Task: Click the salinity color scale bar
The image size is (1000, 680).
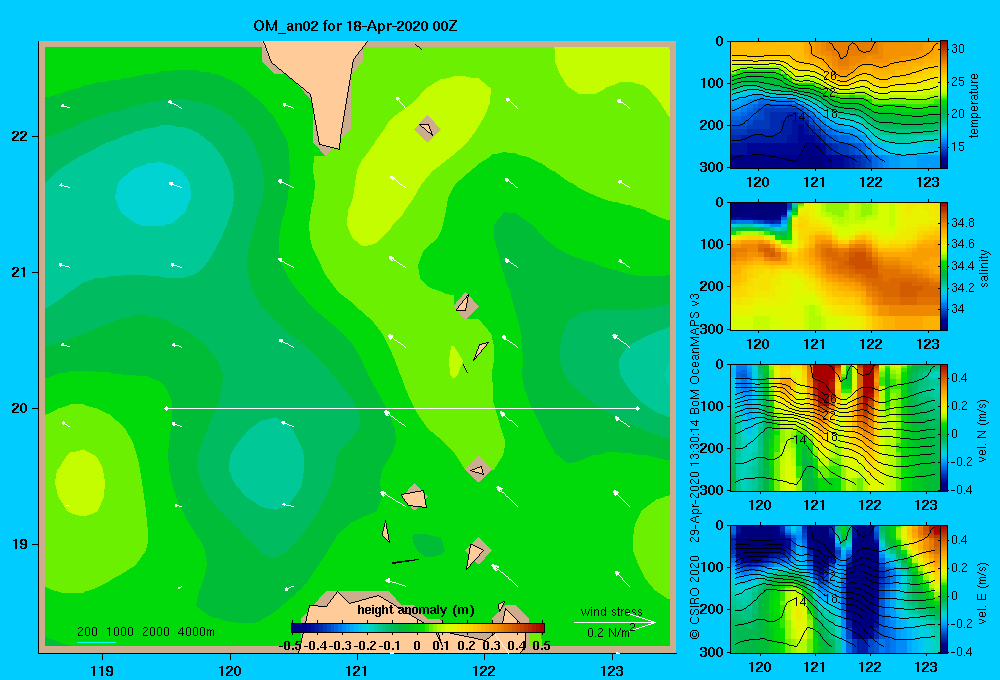Action: coord(944,266)
